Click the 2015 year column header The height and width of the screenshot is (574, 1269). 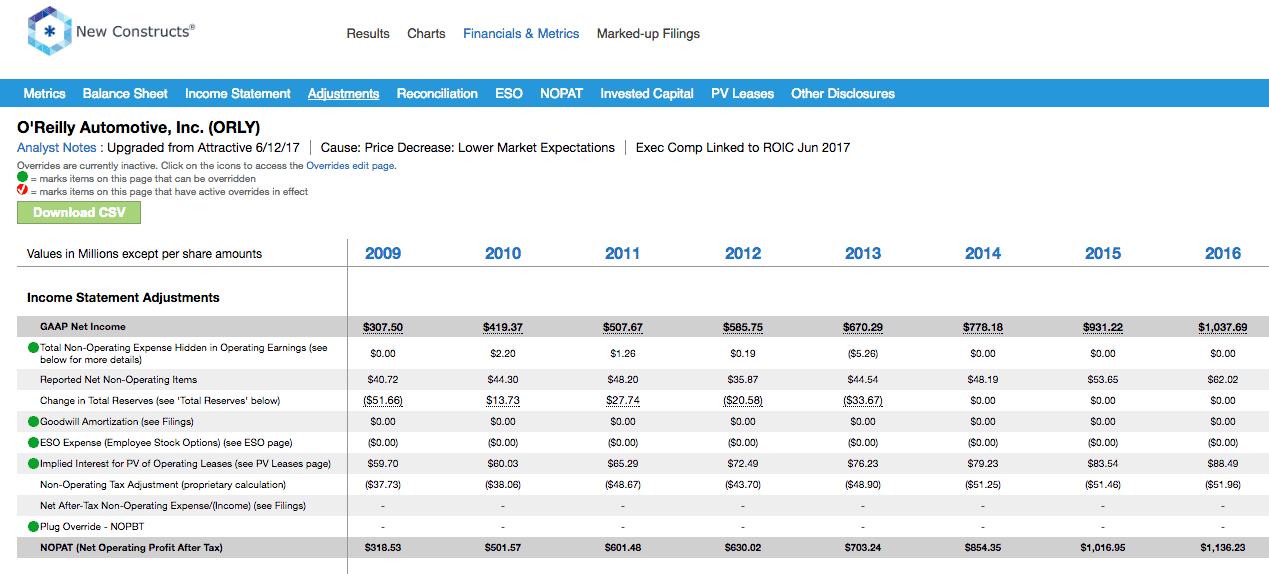(x=1103, y=253)
